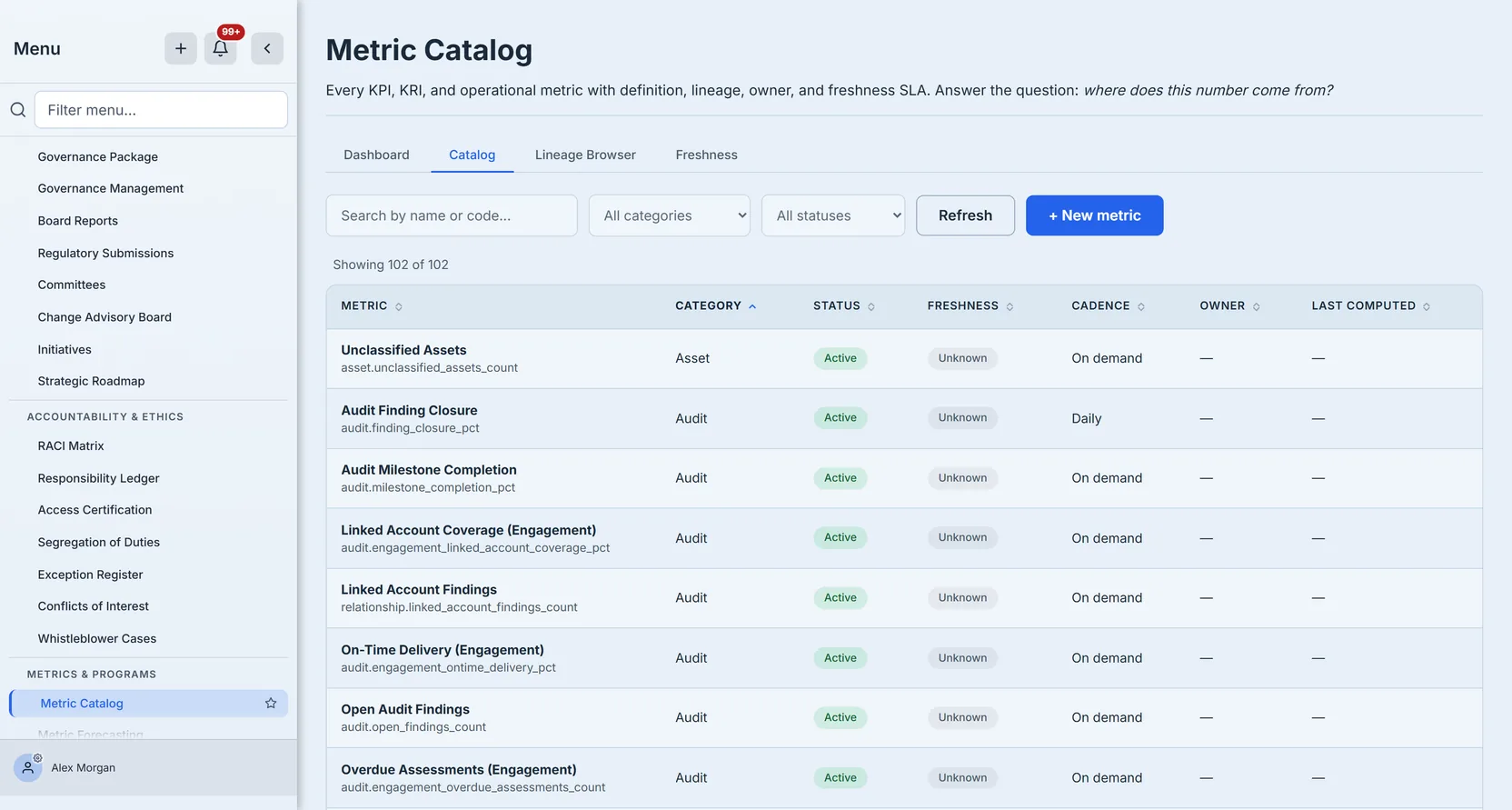Sort by Status column sort icon
This screenshot has height=810, width=1512.
[x=871, y=306]
